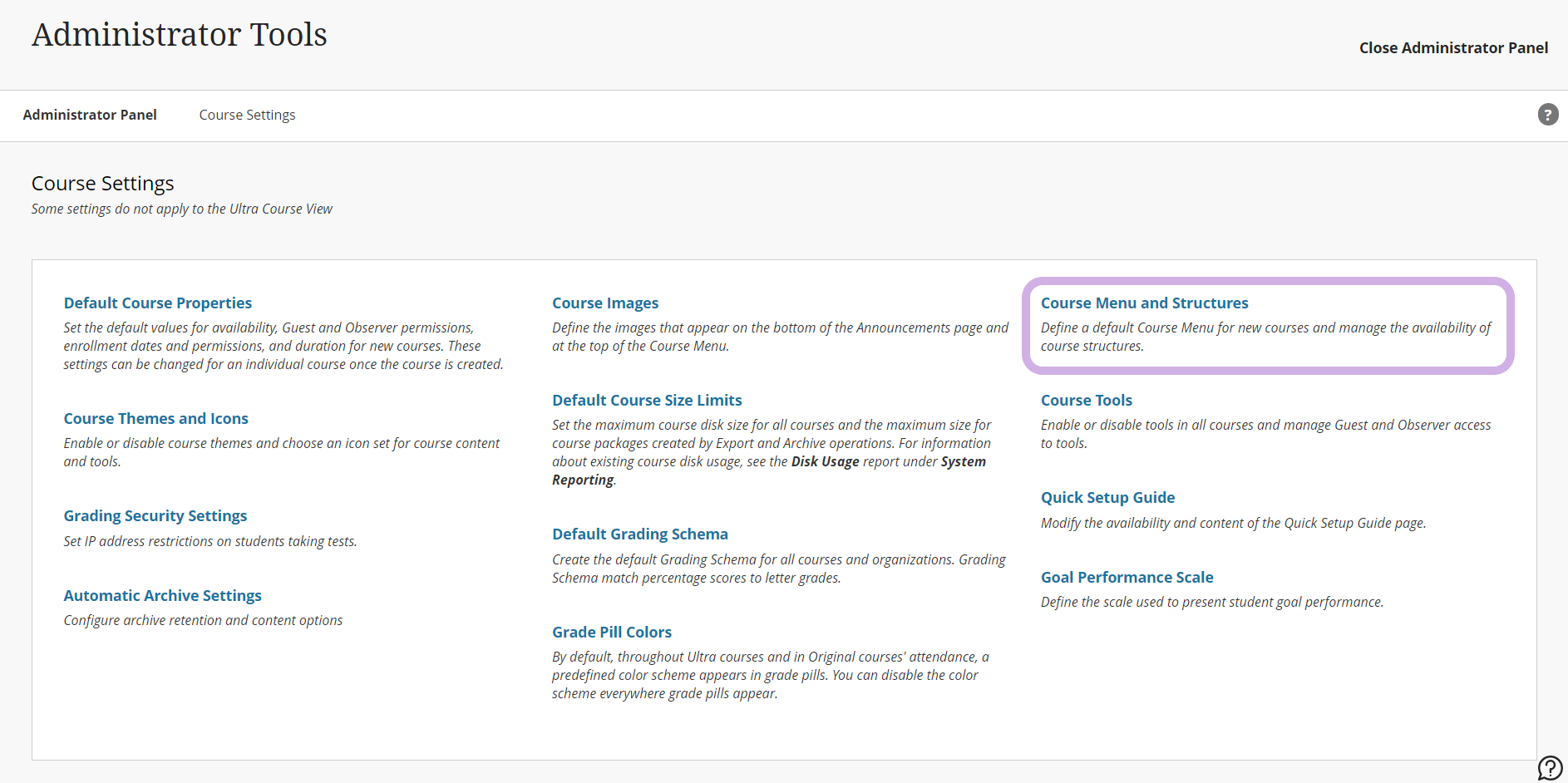Open Default Course Properties
This screenshot has height=783, width=1568.
(x=157, y=303)
